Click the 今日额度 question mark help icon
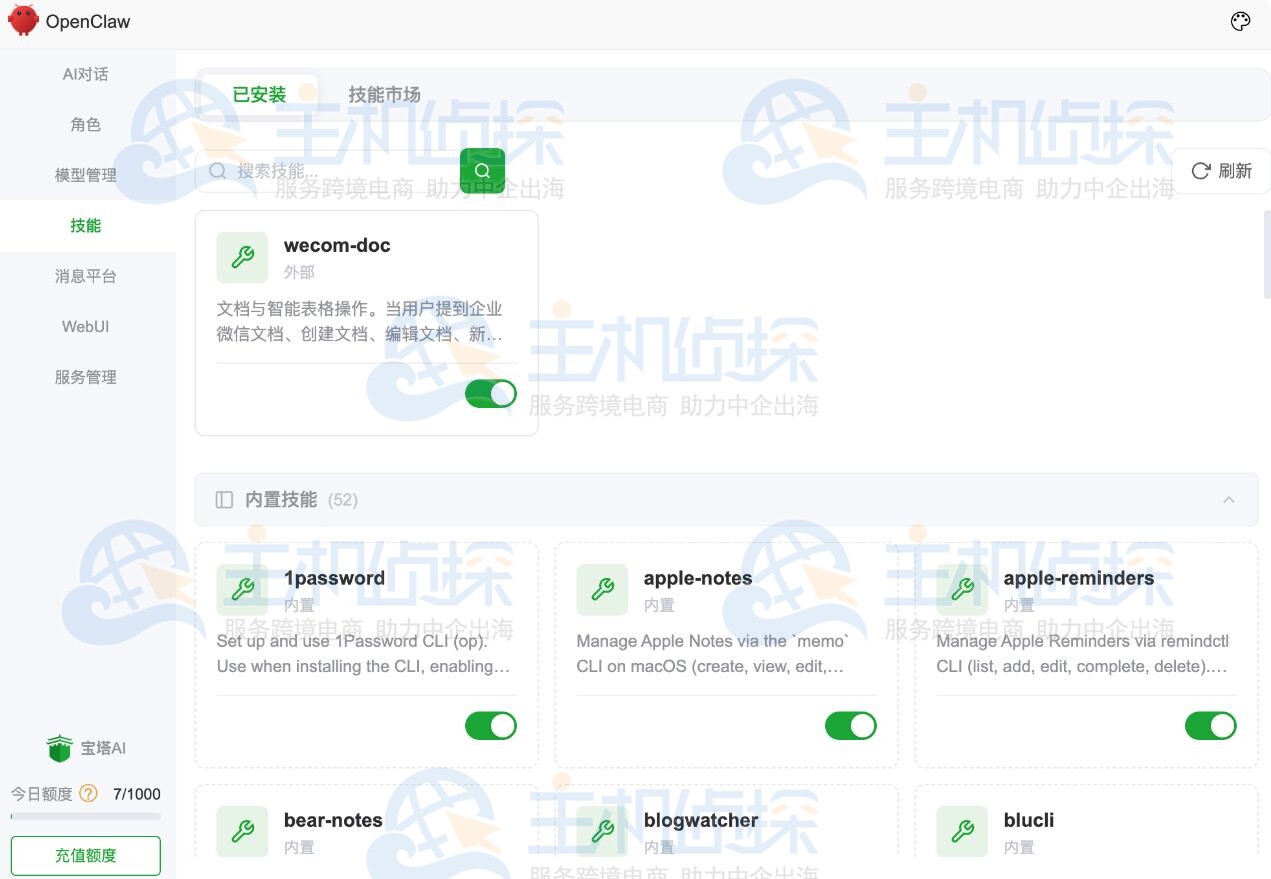This screenshot has height=879, width=1271. click(88, 794)
